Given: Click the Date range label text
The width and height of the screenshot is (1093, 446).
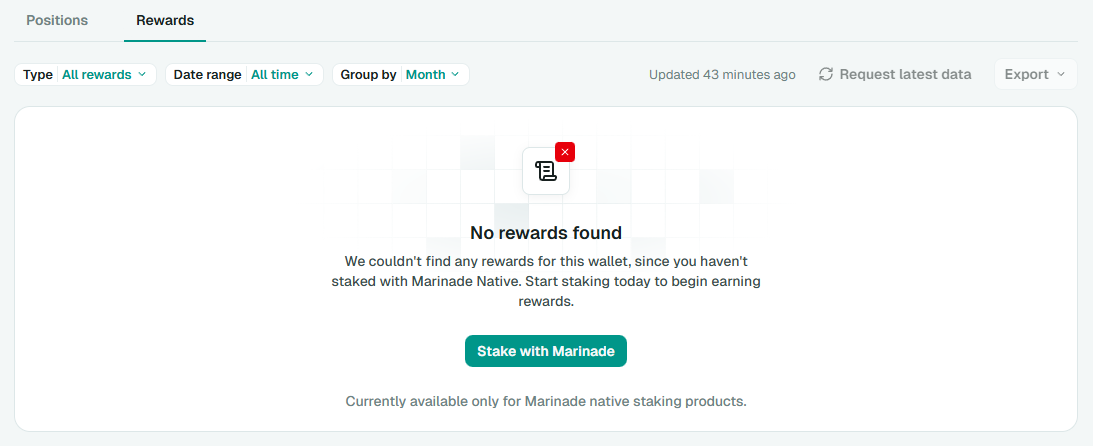Looking at the screenshot, I should [207, 74].
